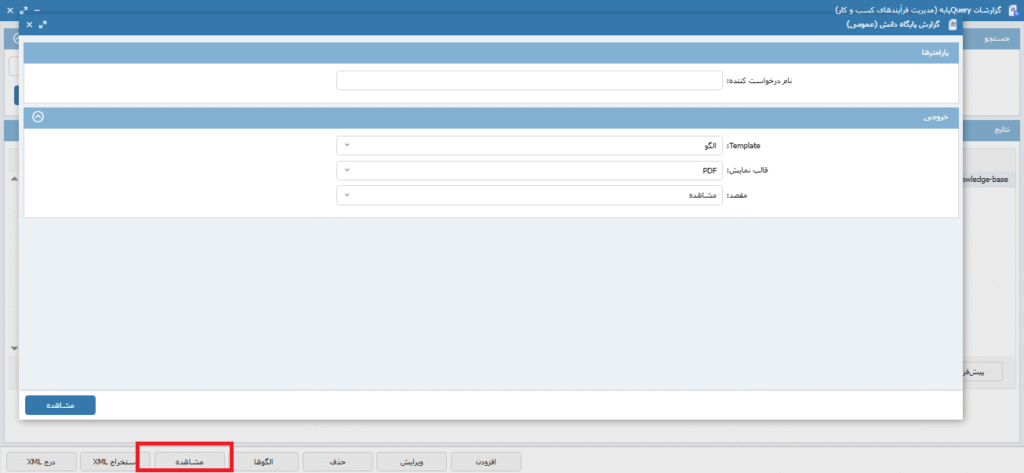The width and height of the screenshot is (1024, 473).
Task: Open الگوها from the bottom toolbar
Action: tap(264, 462)
